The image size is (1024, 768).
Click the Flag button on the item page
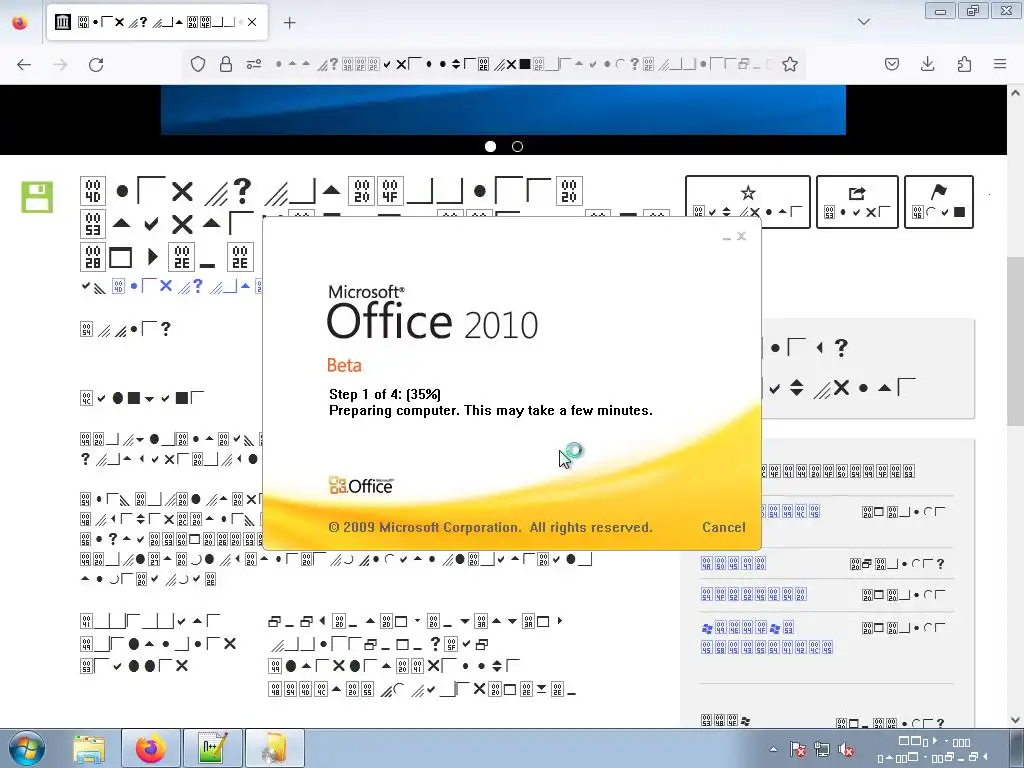point(939,202)
